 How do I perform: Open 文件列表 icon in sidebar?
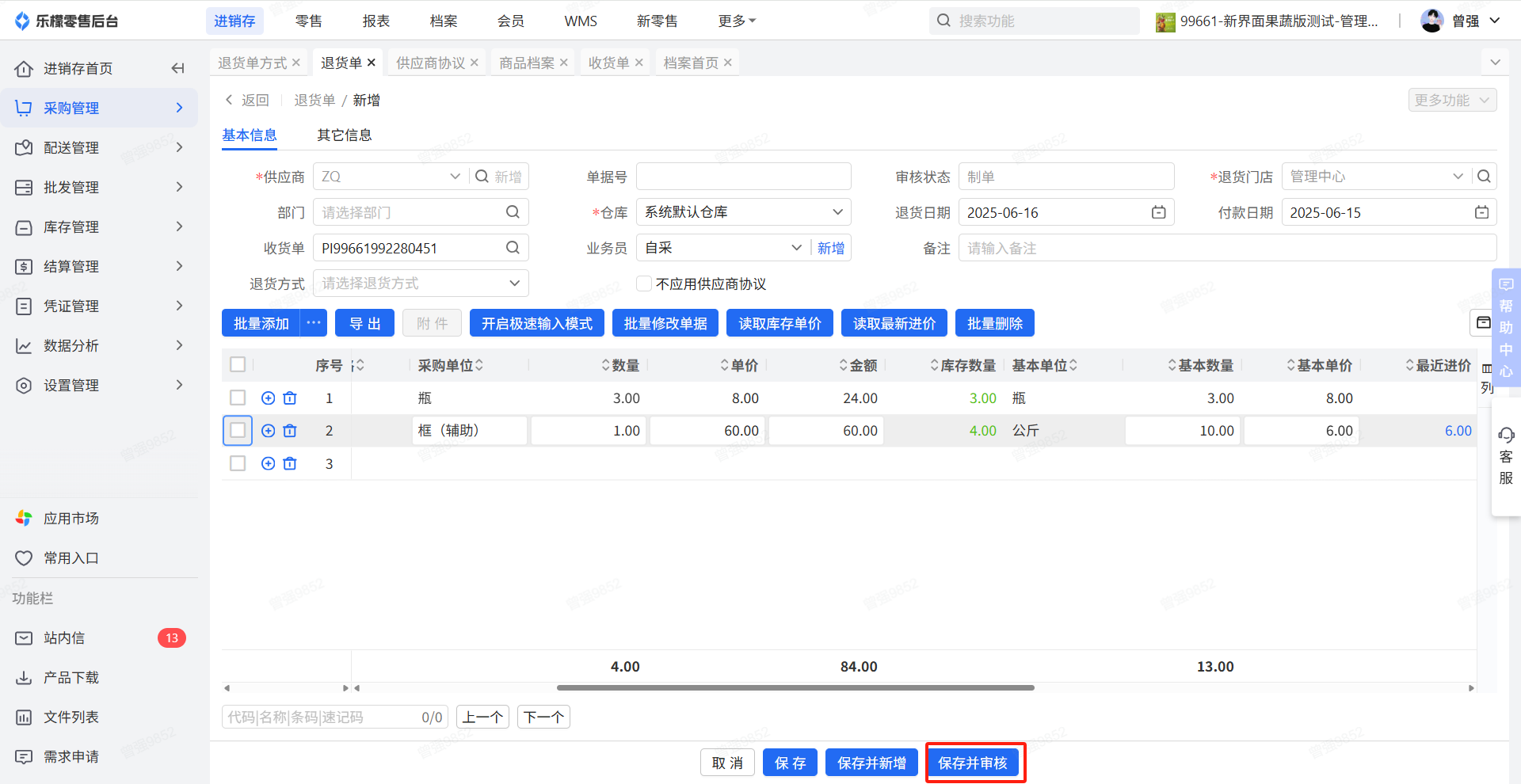coord(24,717)
